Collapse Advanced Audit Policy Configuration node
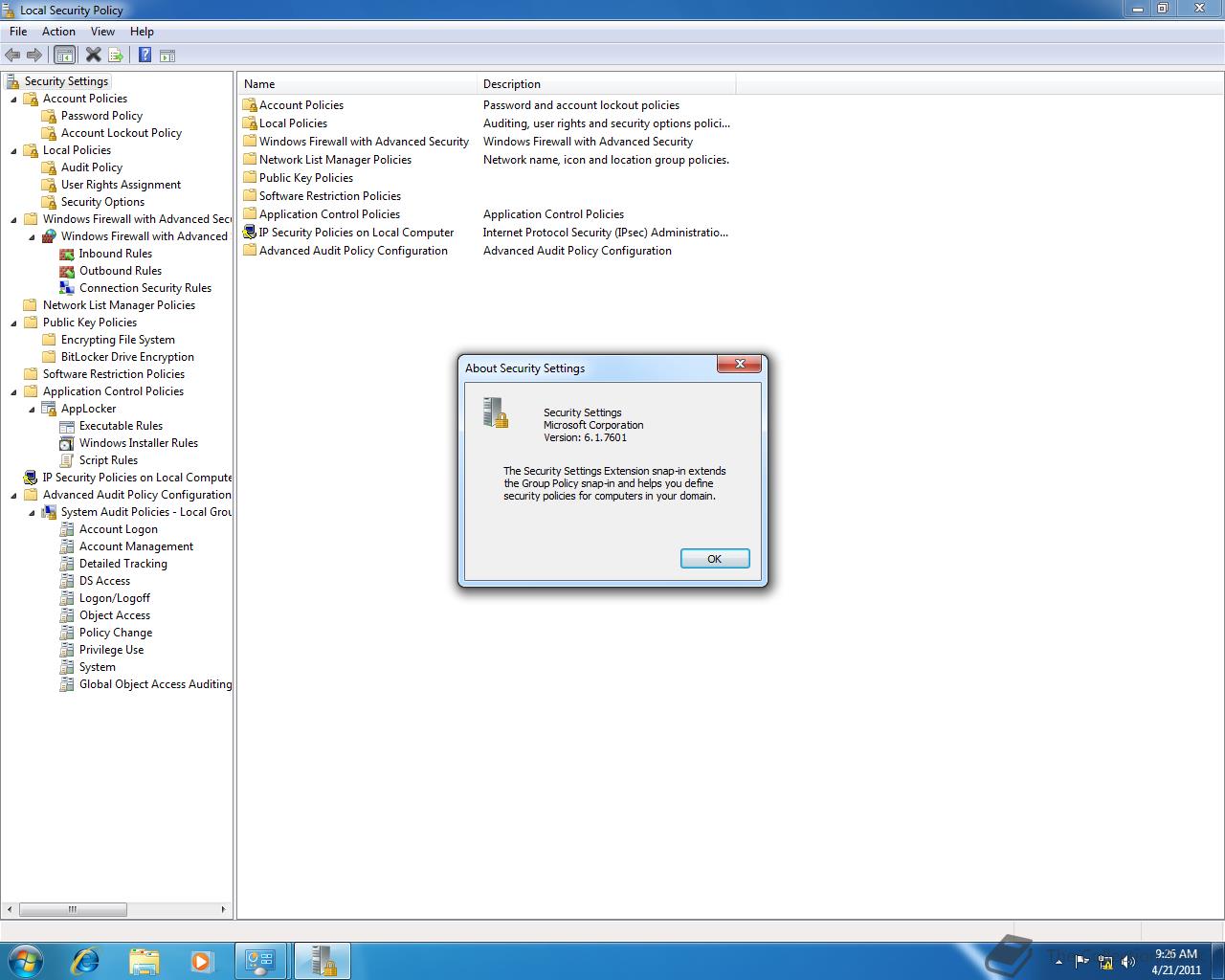The image size is (1225, 980). [x=13, y=495]
